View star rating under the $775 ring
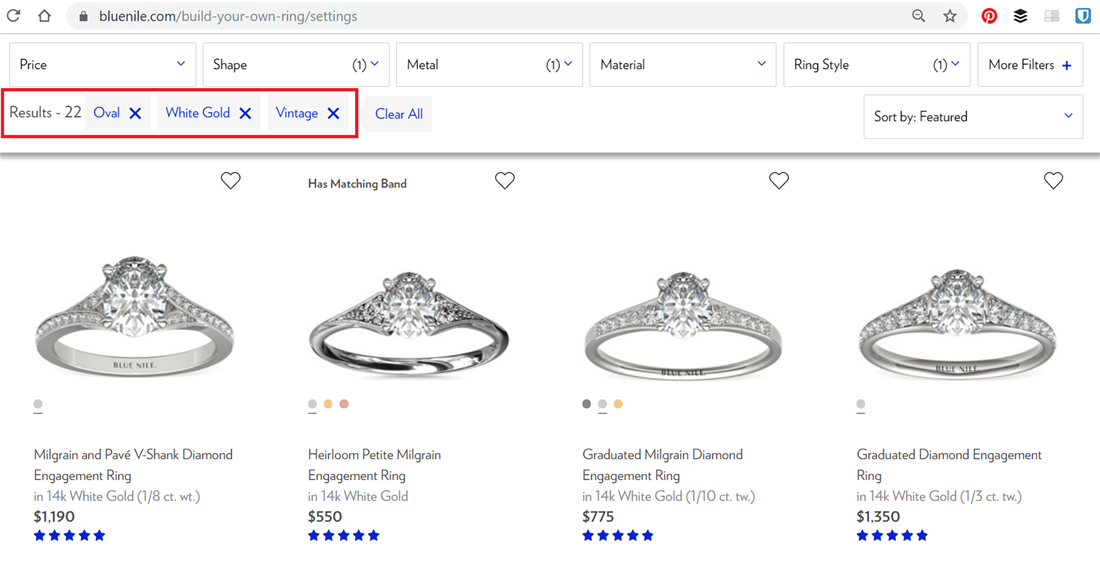Viewport: 1100px width, 571px height. pos(618,536)
